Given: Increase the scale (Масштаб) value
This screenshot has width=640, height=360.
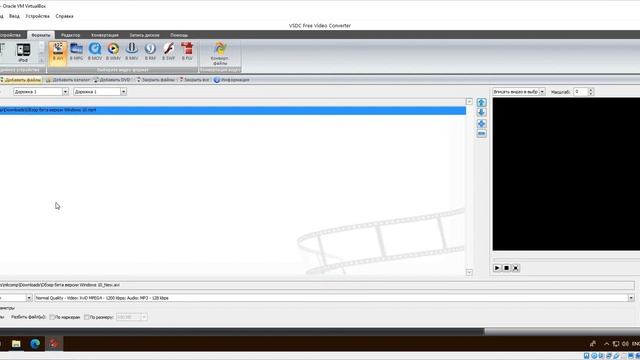Looking at the screenshot, I should click(591, 90).
